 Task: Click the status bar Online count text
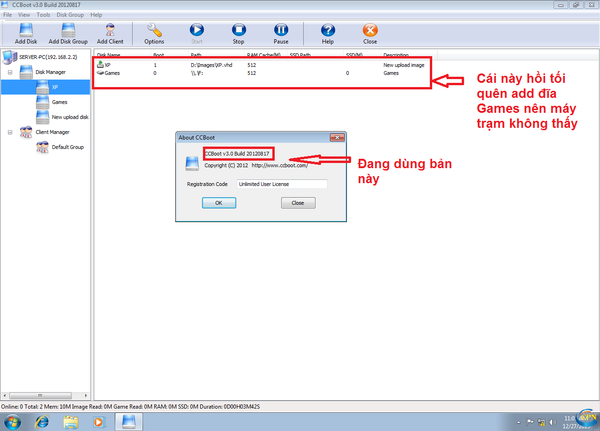[11, 407]
